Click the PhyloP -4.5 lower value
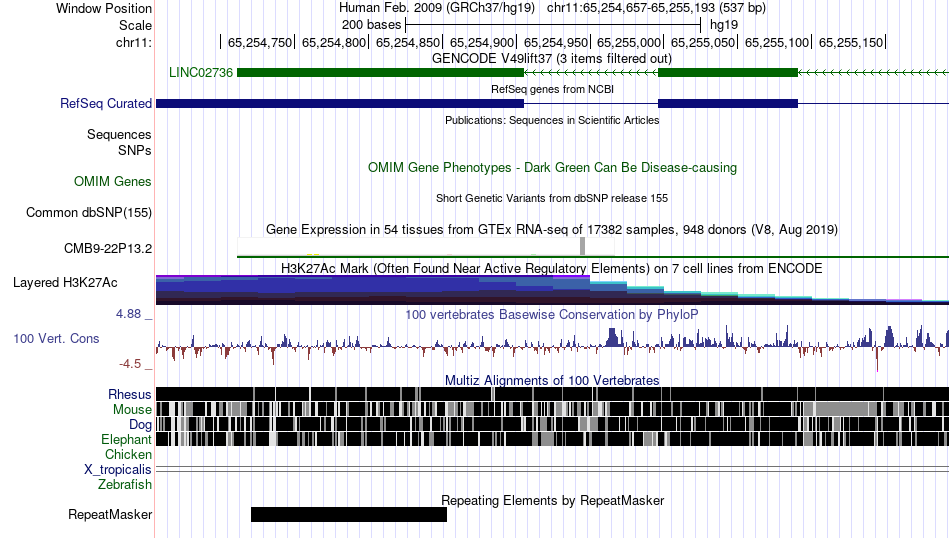This screenshot has width=950, height=538. (x=130, y=364)
